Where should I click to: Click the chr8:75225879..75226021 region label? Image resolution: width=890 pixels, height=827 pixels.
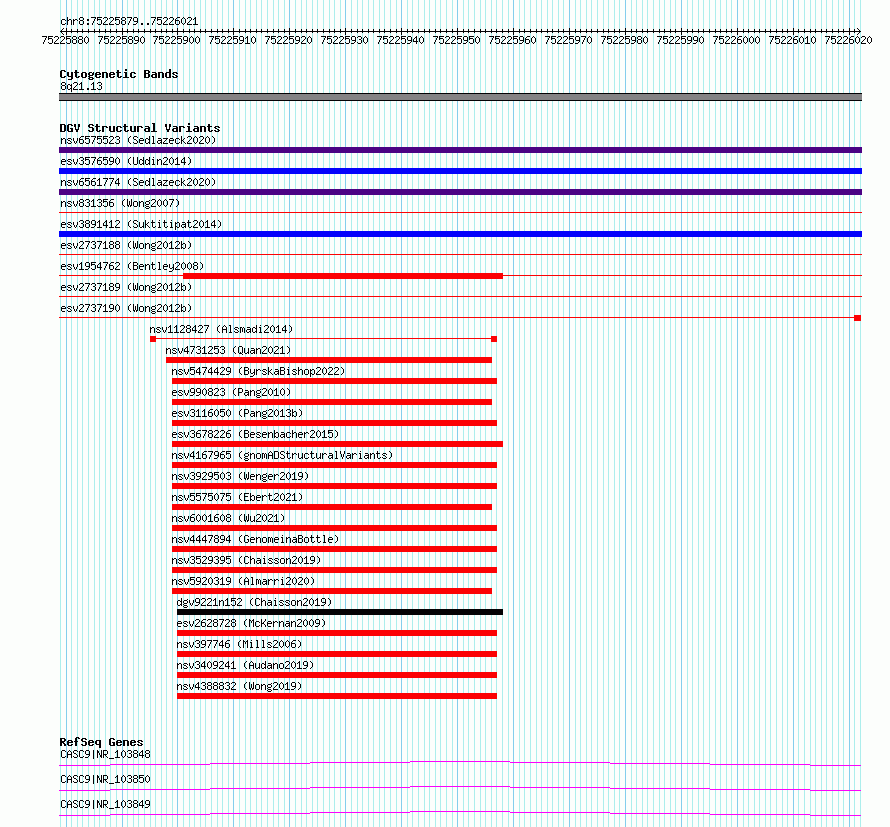coord(129,21)
